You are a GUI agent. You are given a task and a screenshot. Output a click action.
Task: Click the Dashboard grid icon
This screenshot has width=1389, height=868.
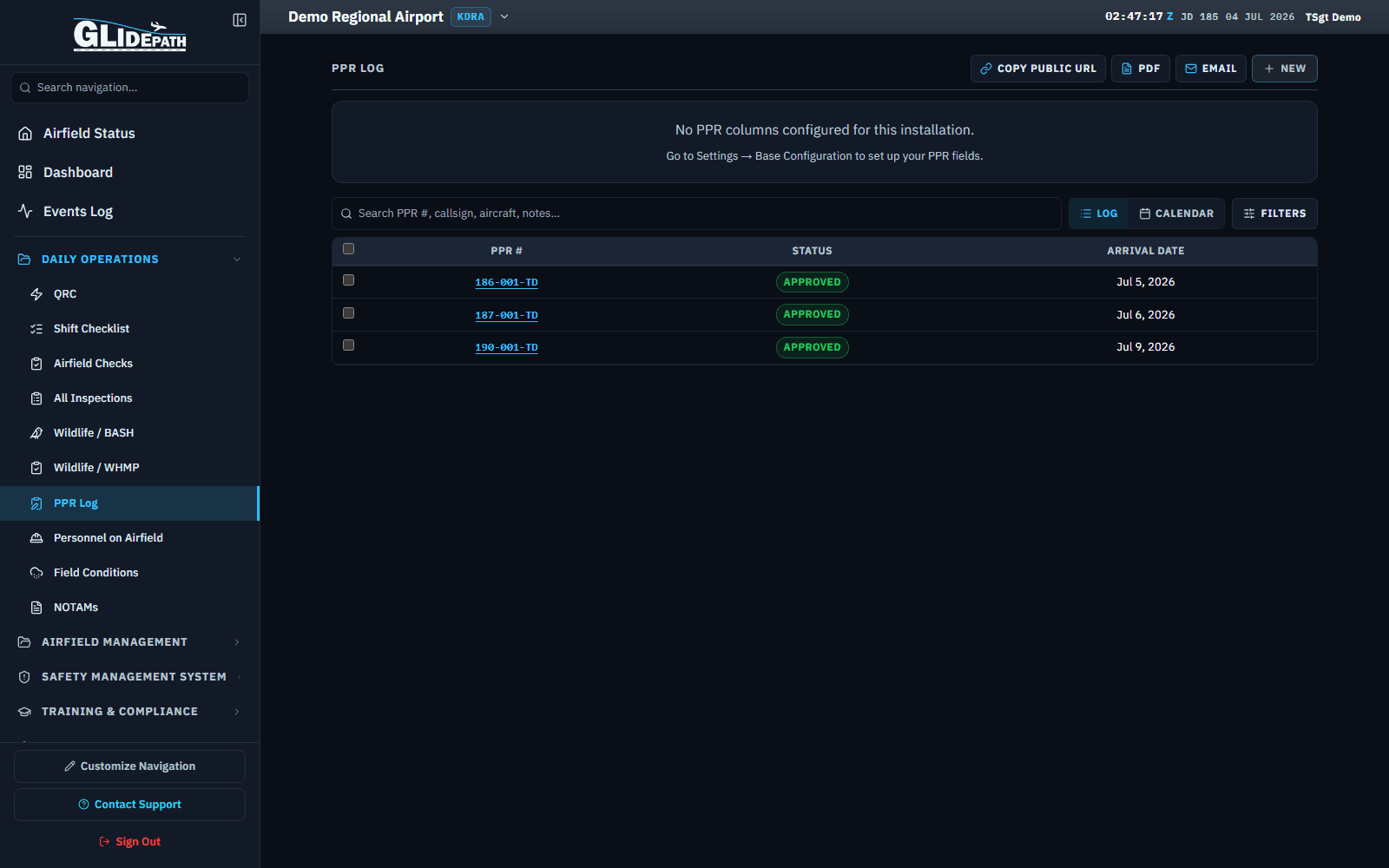tap(25, 173)
